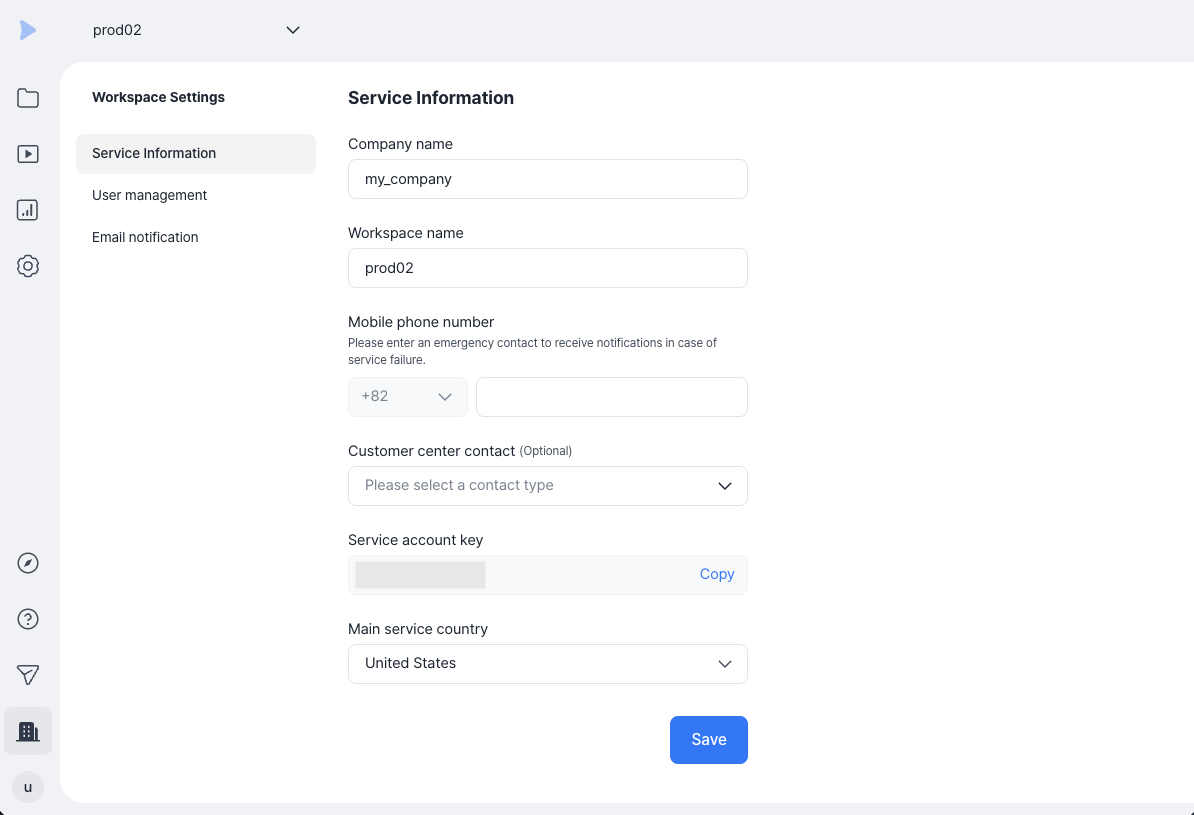
Task: Click the compass explore icon
Action: tap(27, 563)
